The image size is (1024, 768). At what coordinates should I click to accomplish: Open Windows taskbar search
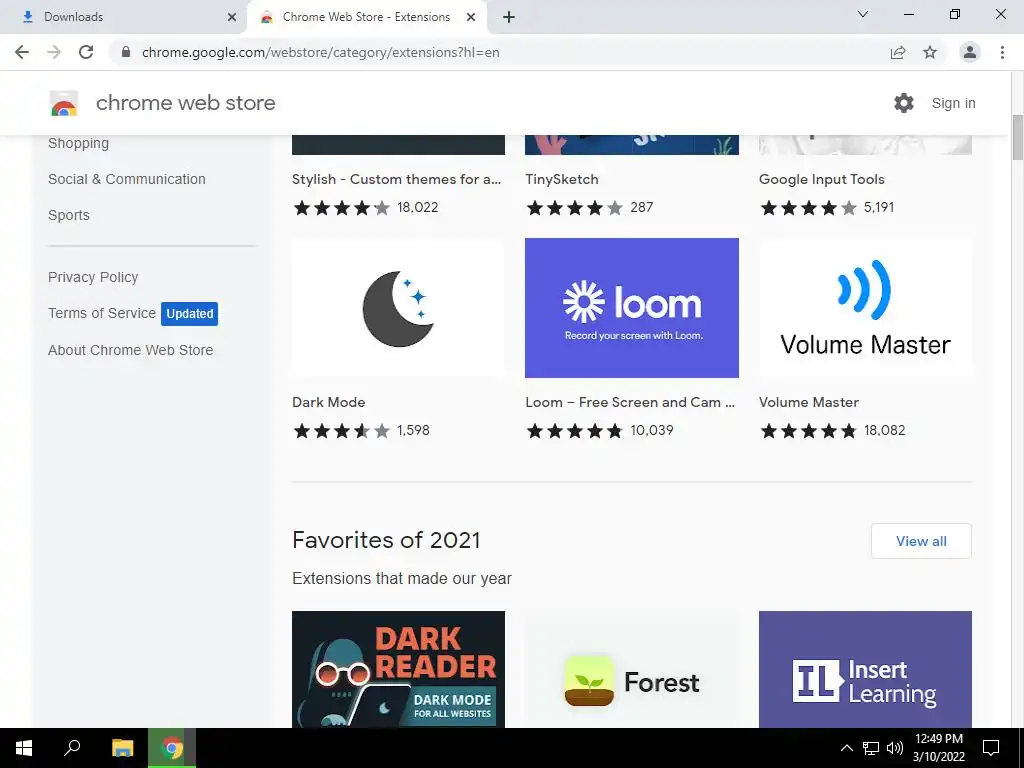[72, 748]
